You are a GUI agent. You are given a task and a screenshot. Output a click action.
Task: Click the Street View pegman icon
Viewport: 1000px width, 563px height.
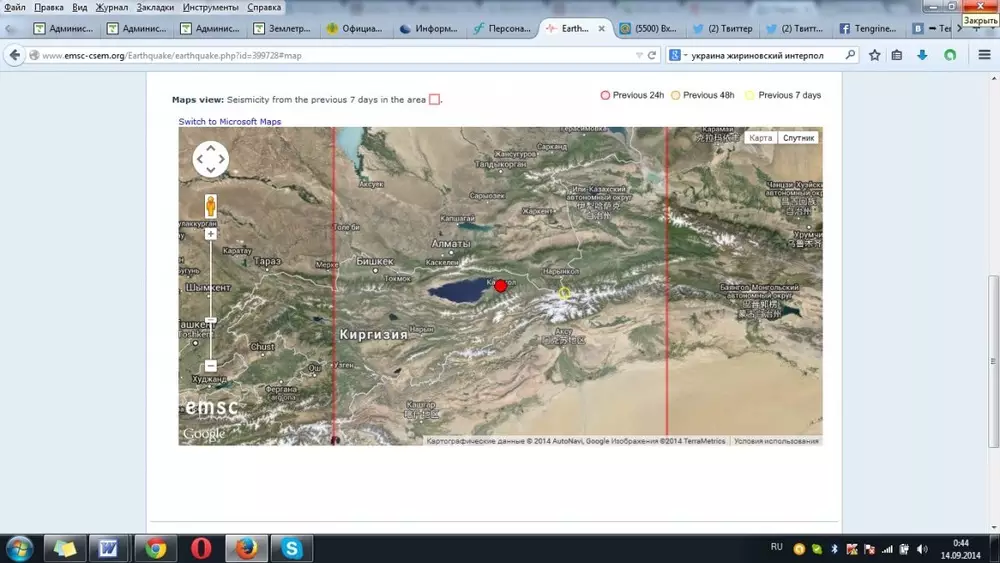(x=211, y=206)
